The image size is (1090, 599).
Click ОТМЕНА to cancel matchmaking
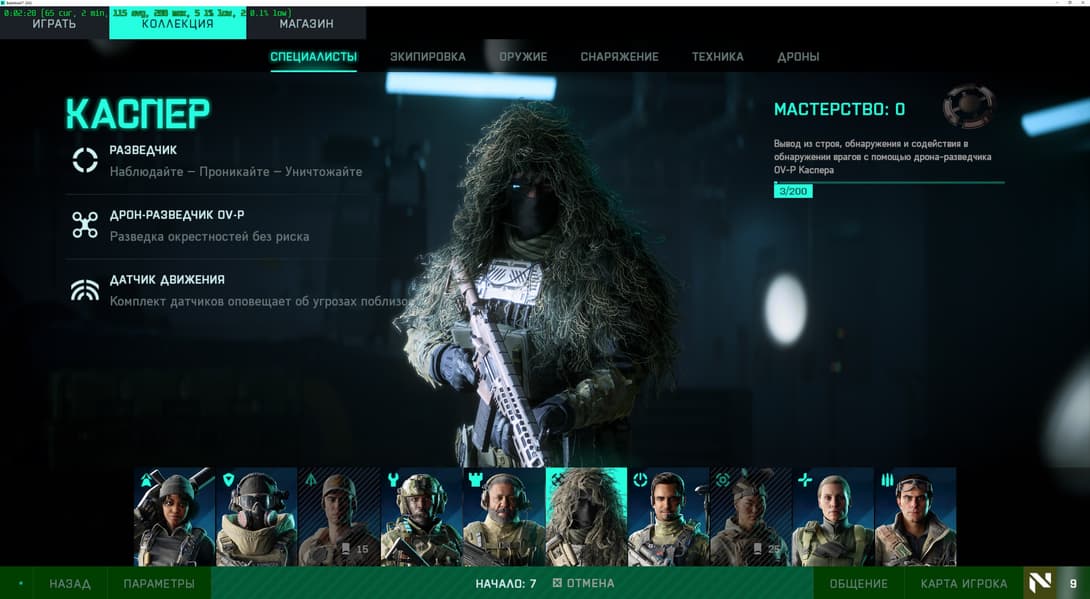tap(583, 584)
